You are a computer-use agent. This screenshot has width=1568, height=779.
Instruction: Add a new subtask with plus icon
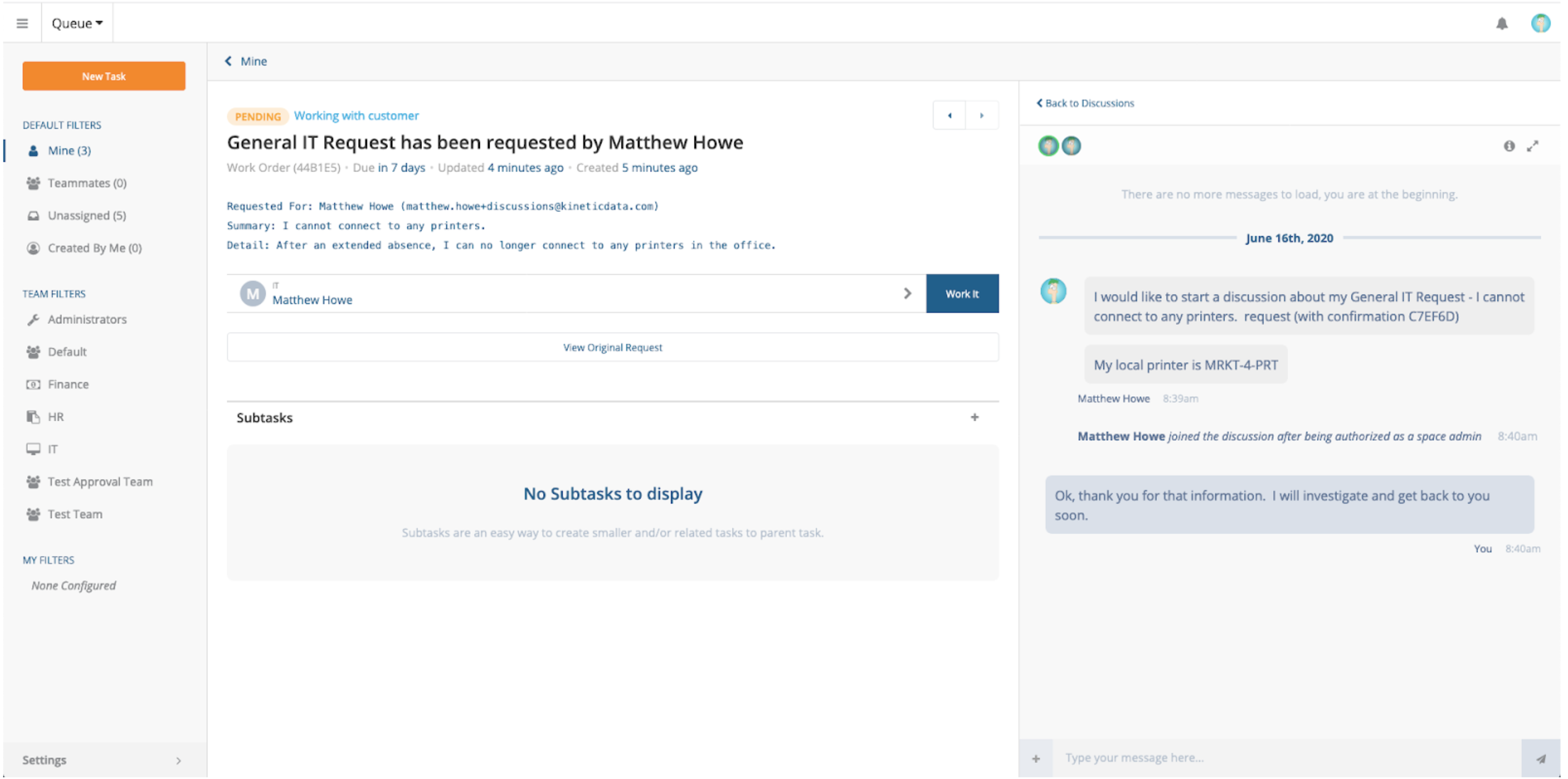974,417
